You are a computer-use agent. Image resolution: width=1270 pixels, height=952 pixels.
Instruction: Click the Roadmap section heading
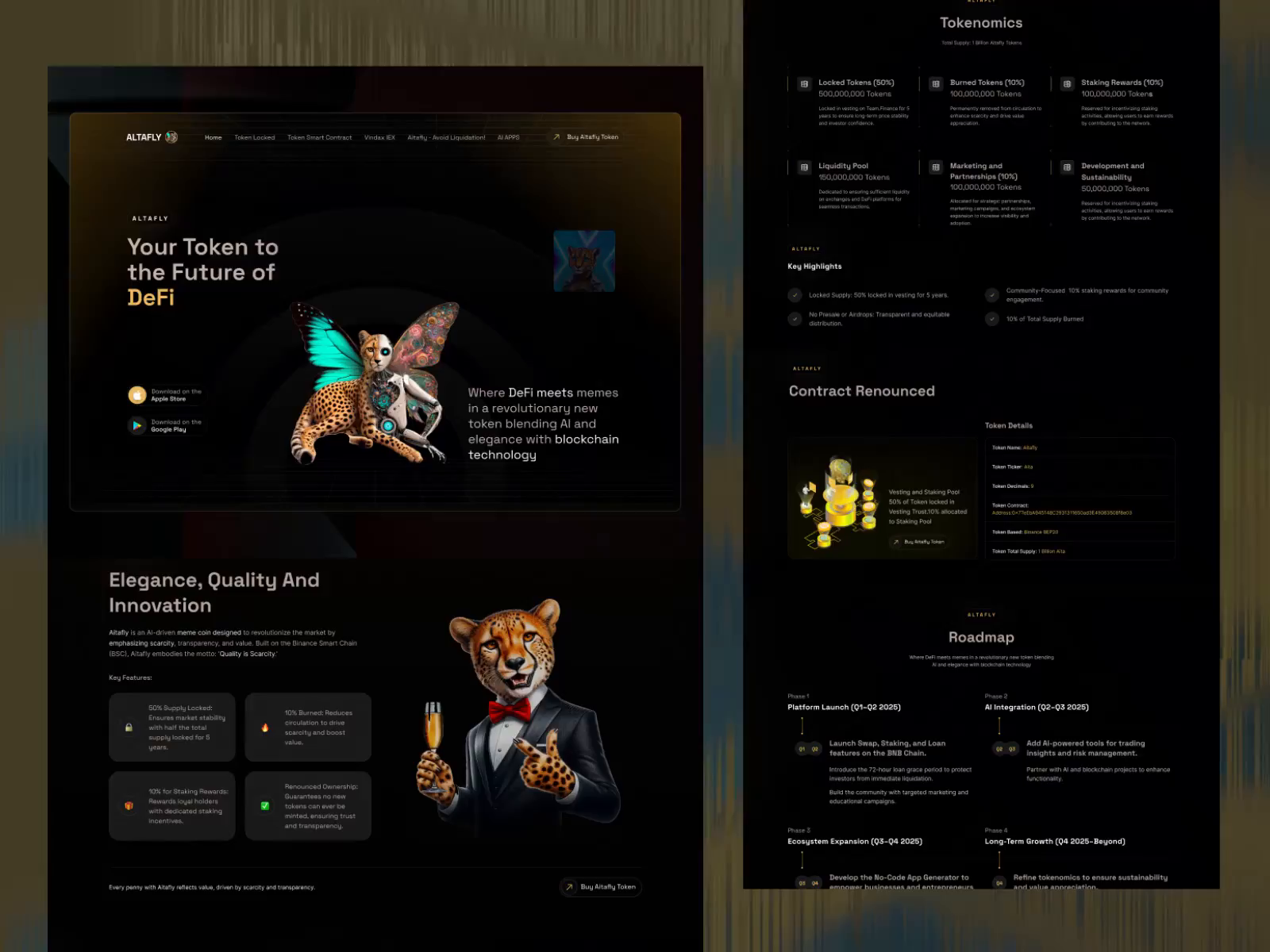981,637
